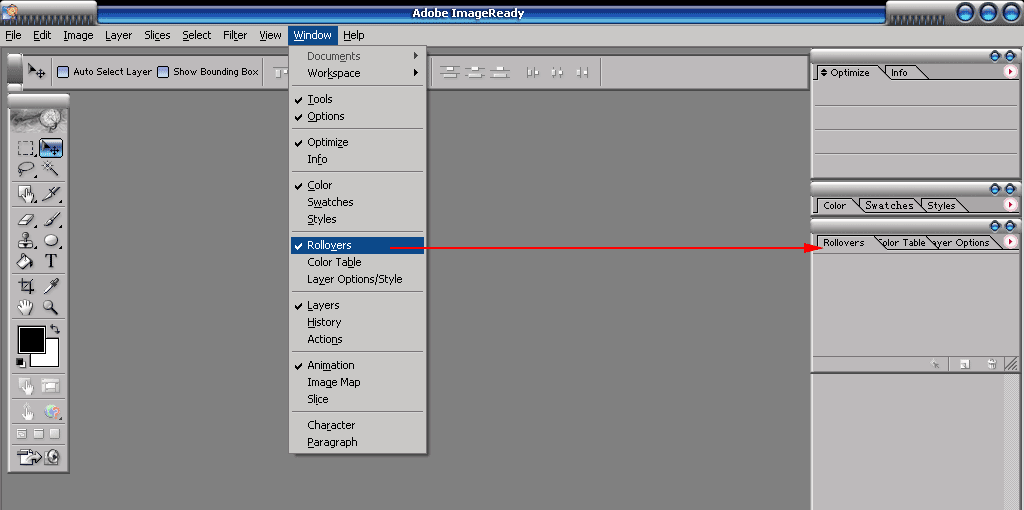
Task: Uncheck Optimize in the Window menu
Action: pos(357,142)
